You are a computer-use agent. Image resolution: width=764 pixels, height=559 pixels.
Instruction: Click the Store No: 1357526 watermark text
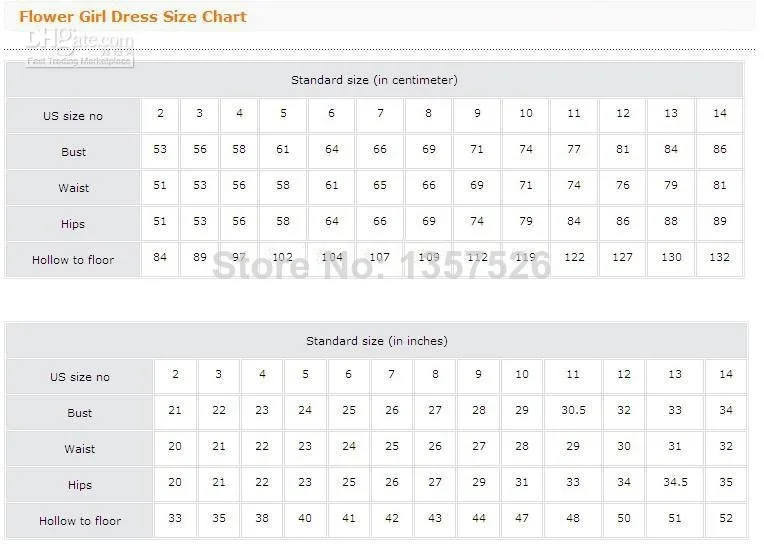(x=381, y=264)
